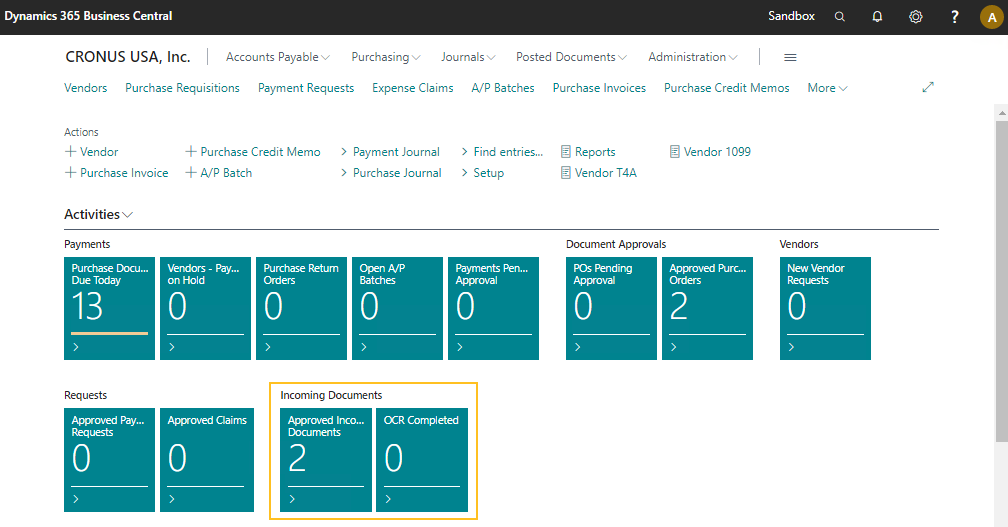Open the search magnifier icon
This screenshot has width=1008, height=527.
(x=840, y=17)
